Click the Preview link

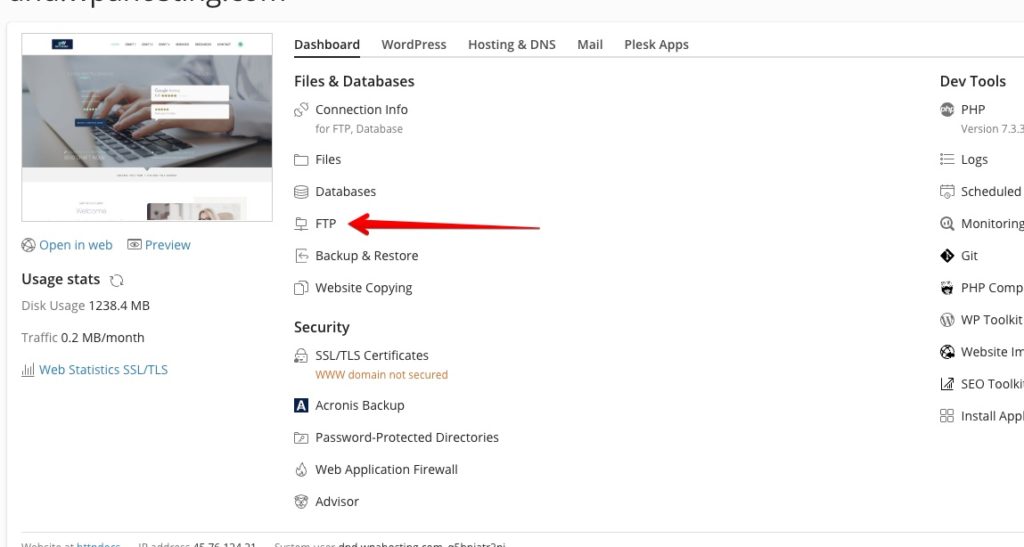click(x=168, y=245)
